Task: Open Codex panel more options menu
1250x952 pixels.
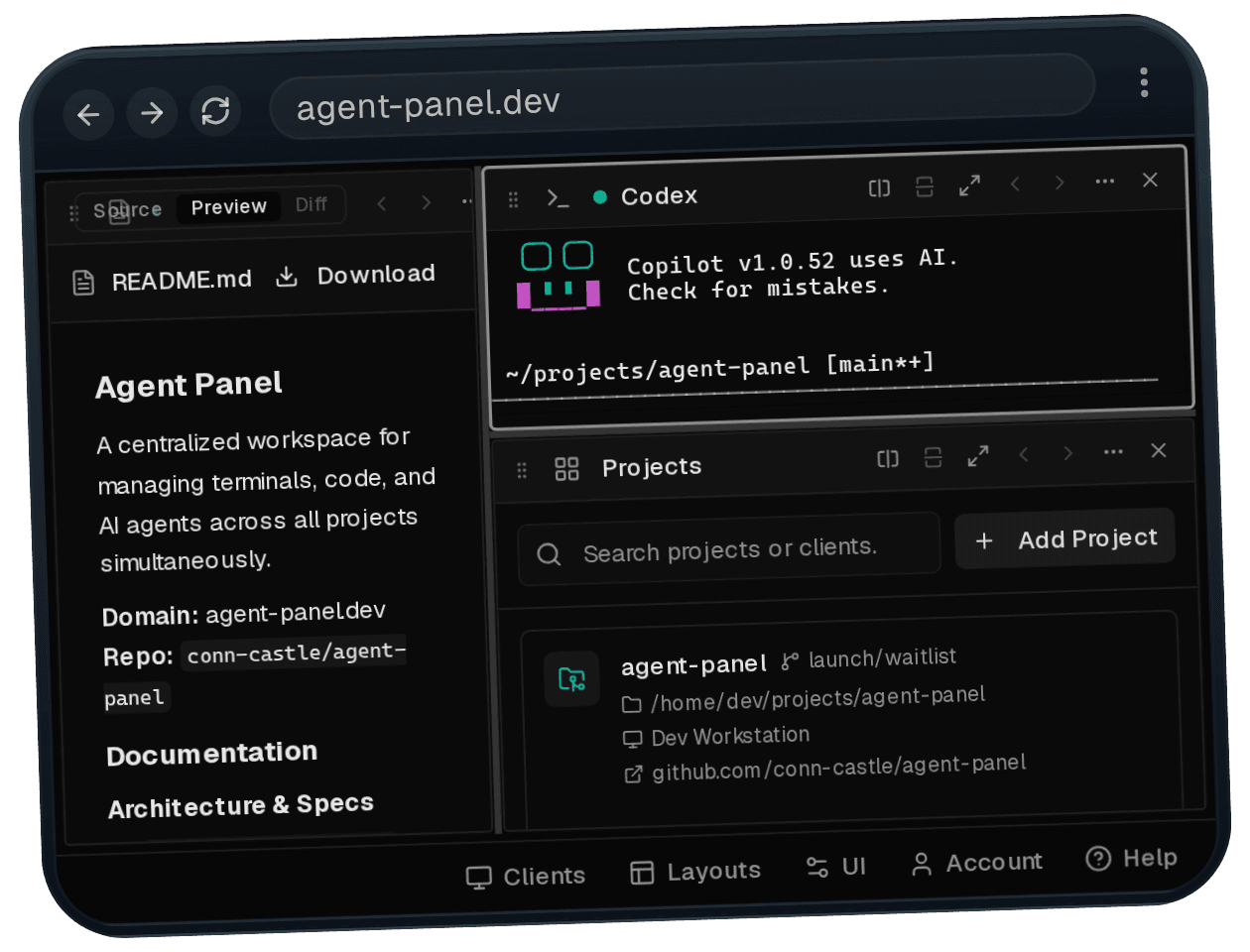Action: coord(1105,181)
